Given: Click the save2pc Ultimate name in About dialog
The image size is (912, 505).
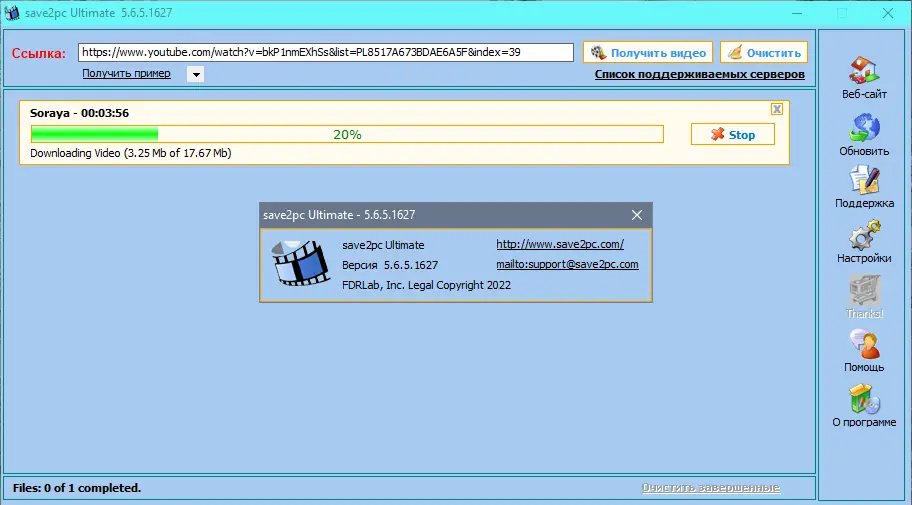Looking at the screenshot, I should [x=383, y=245].
